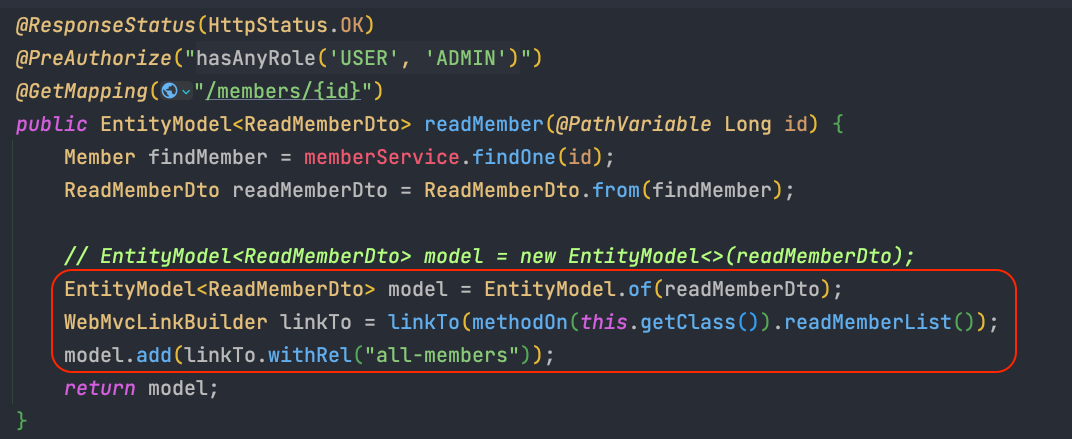1072x439 pixels.
Task: Click the readMemberList method call
Action: (868, 321)
